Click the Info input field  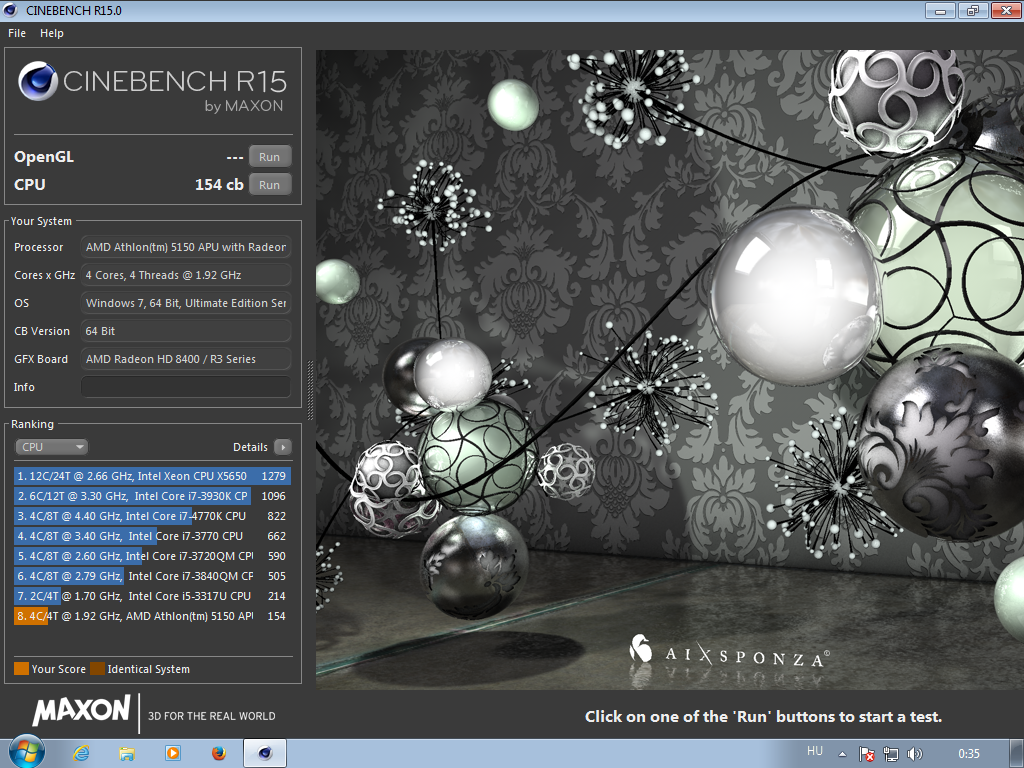coord(185,387)
